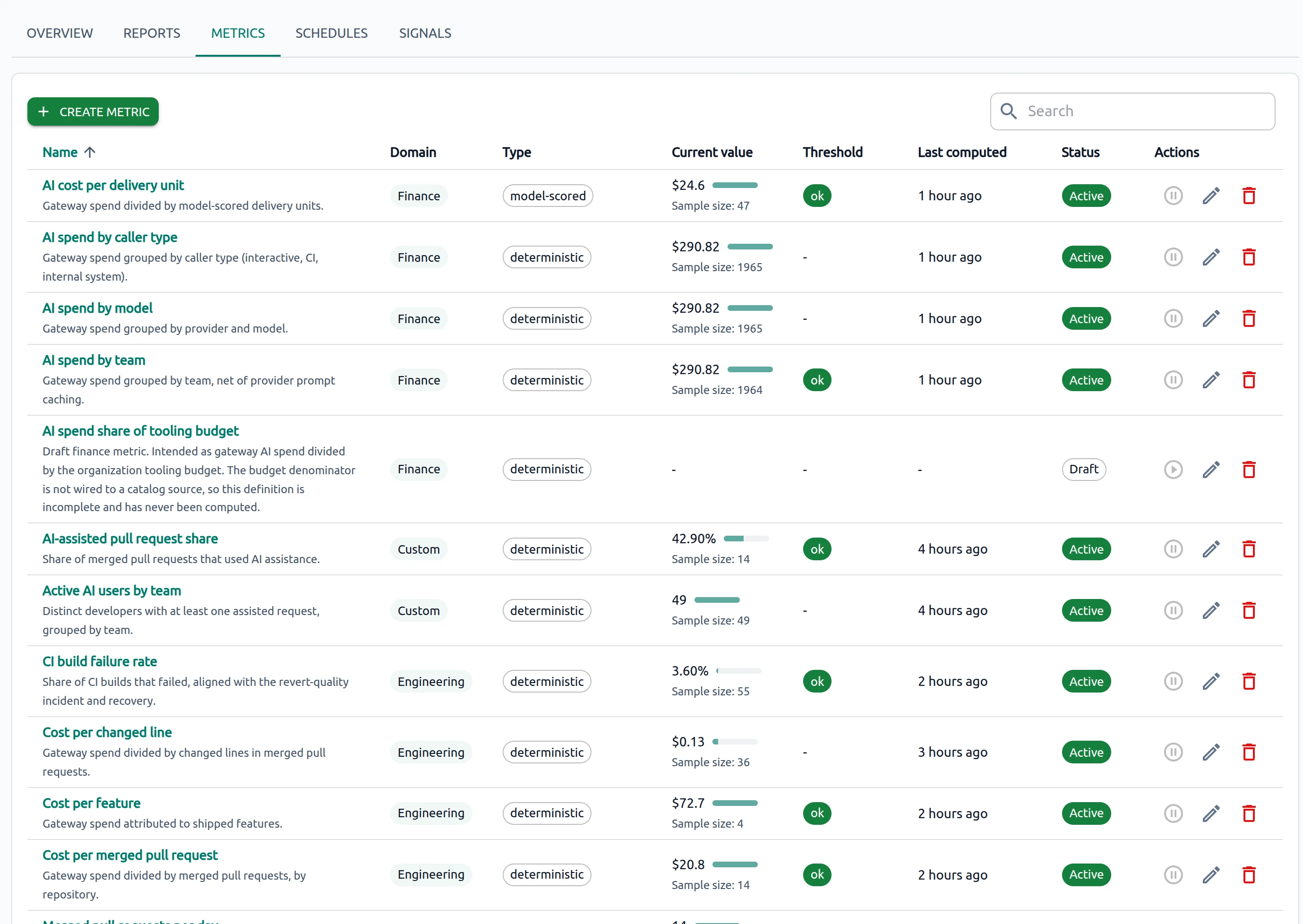This screenshot has width=1303, height=924.
Task: Pause the AI-assisted pull request share metric
Action: coord(1173,549)
